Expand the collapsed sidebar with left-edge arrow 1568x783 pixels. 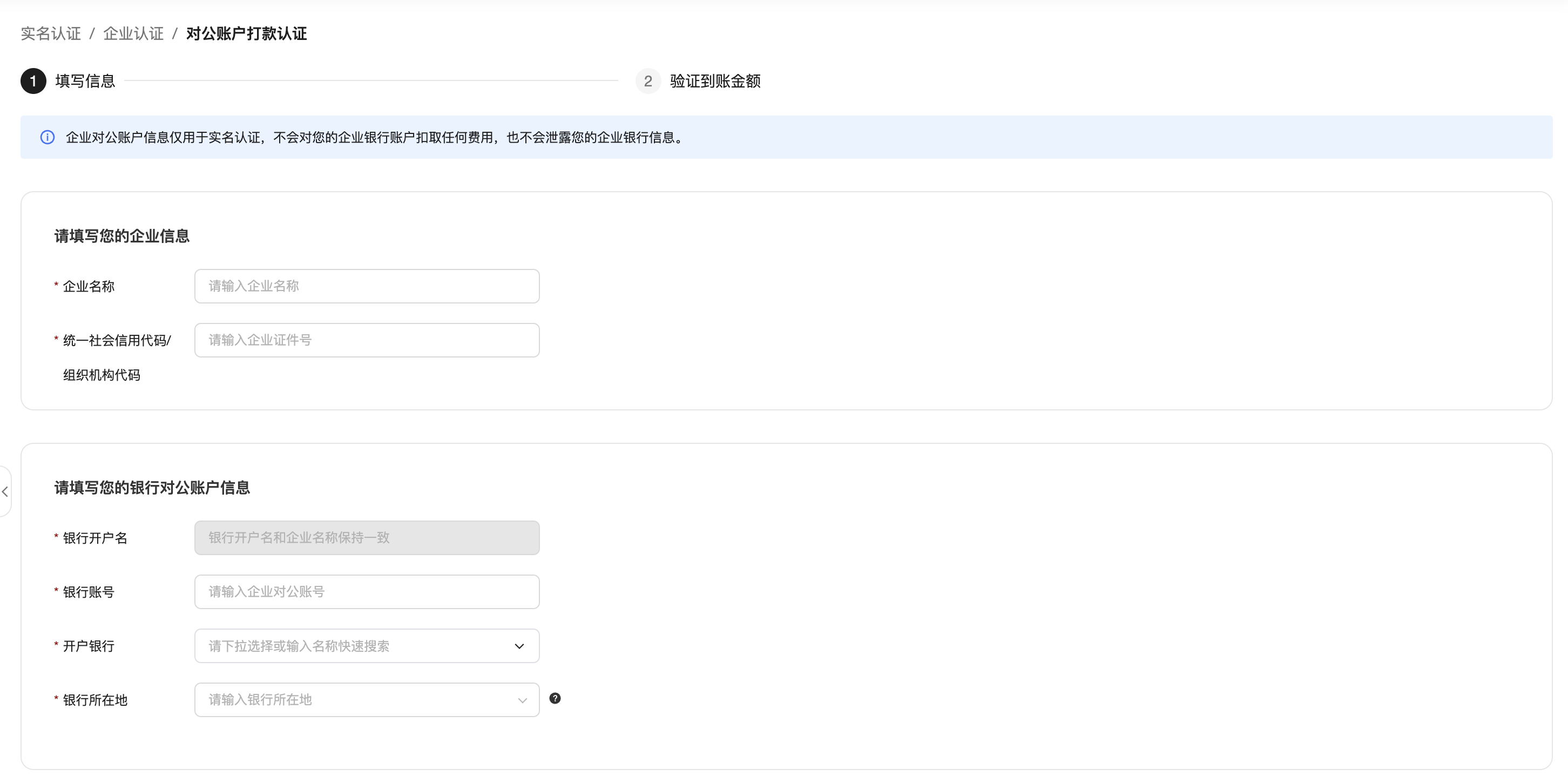(x=5, y=491)
